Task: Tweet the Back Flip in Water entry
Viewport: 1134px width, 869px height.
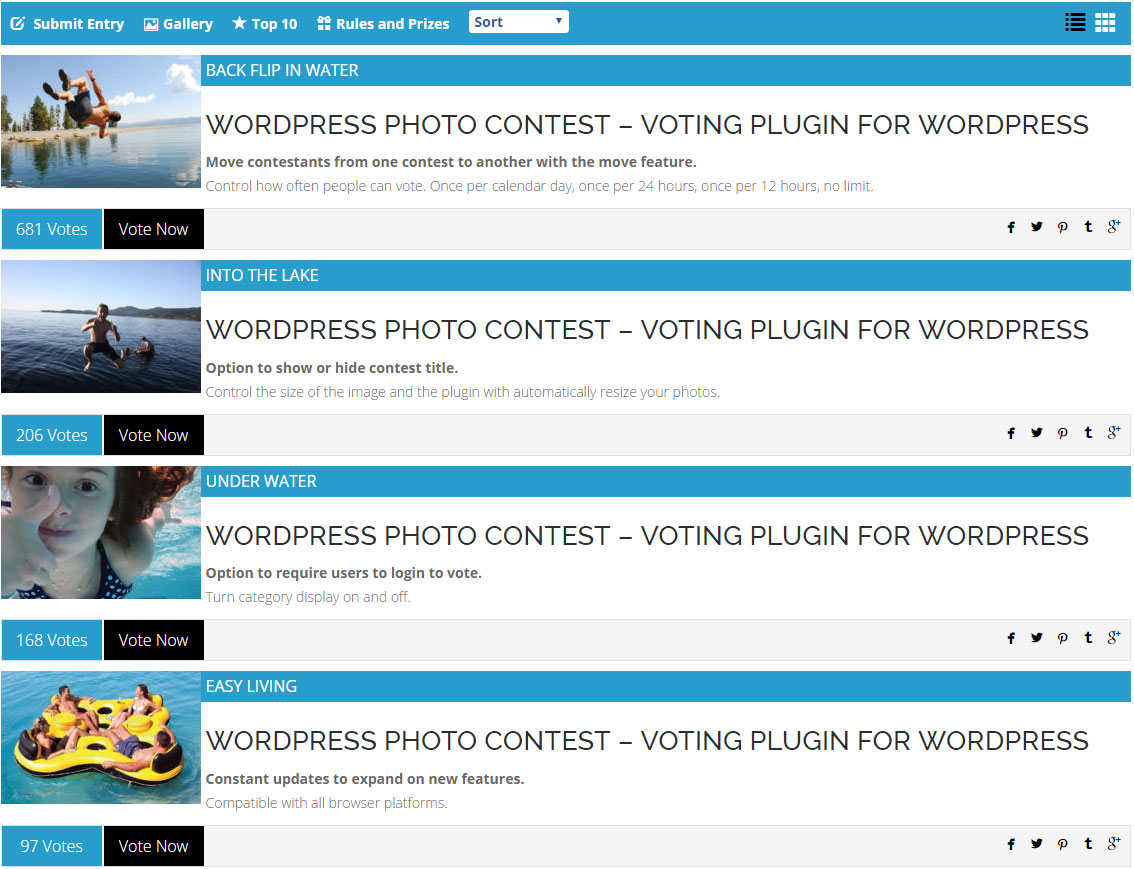Action: (x=1036, y=226)
